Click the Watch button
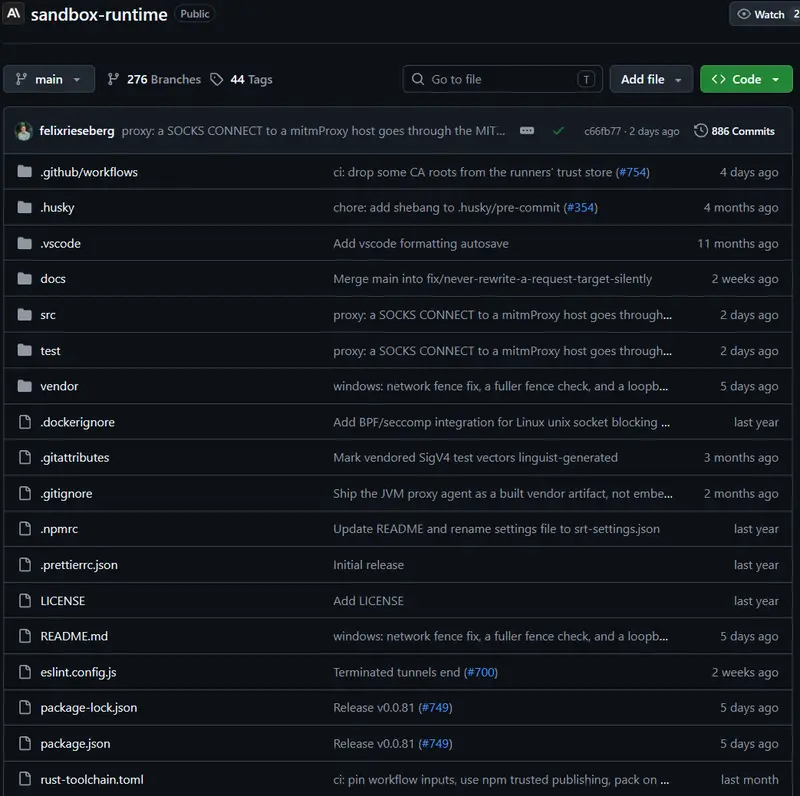This screenshot has width=800, height=796. point(764,14)
